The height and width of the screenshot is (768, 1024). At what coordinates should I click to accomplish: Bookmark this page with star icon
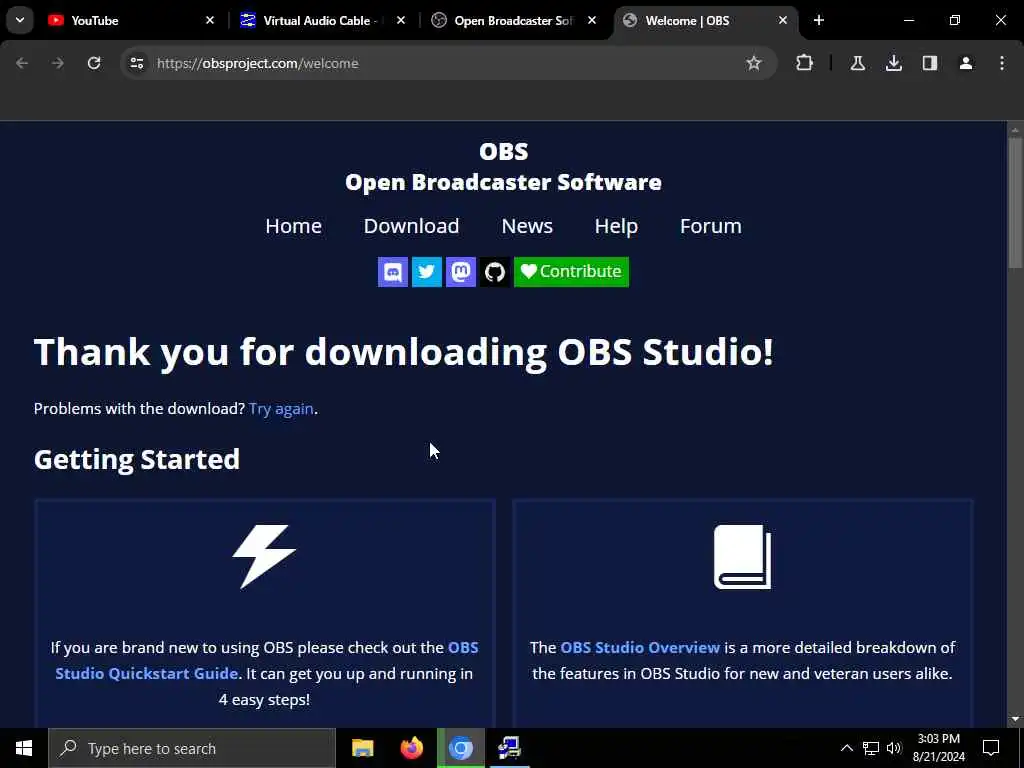pos(754,63)
